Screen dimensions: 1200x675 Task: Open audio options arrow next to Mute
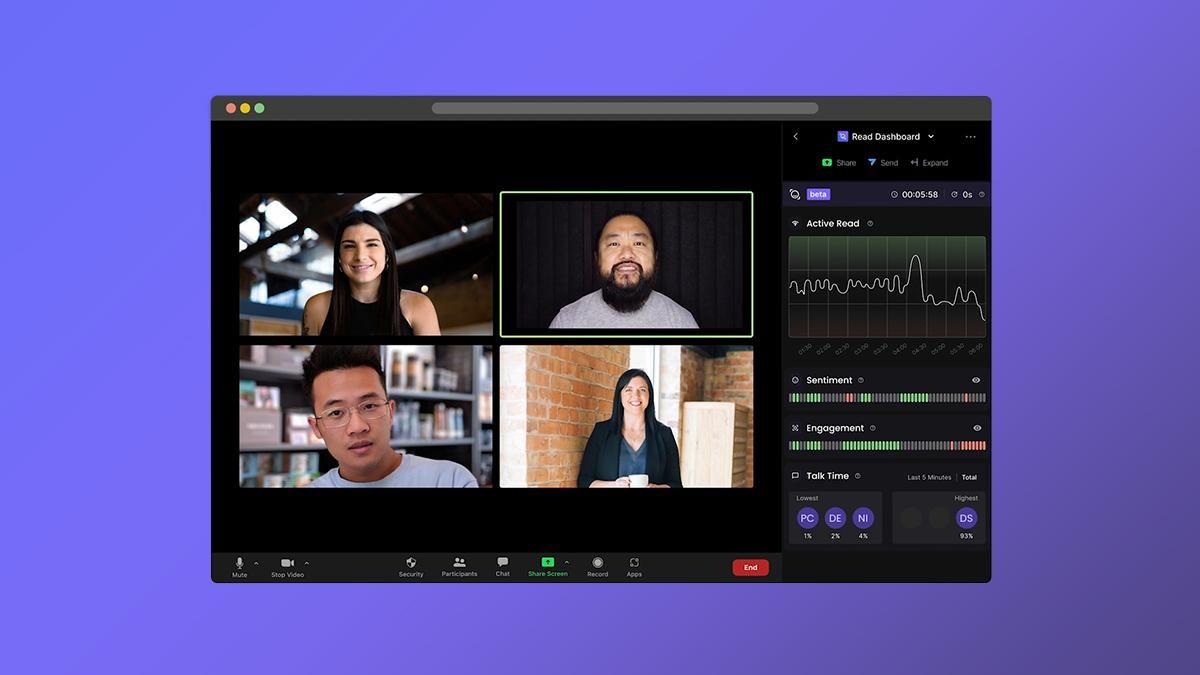tap(257, 563)
